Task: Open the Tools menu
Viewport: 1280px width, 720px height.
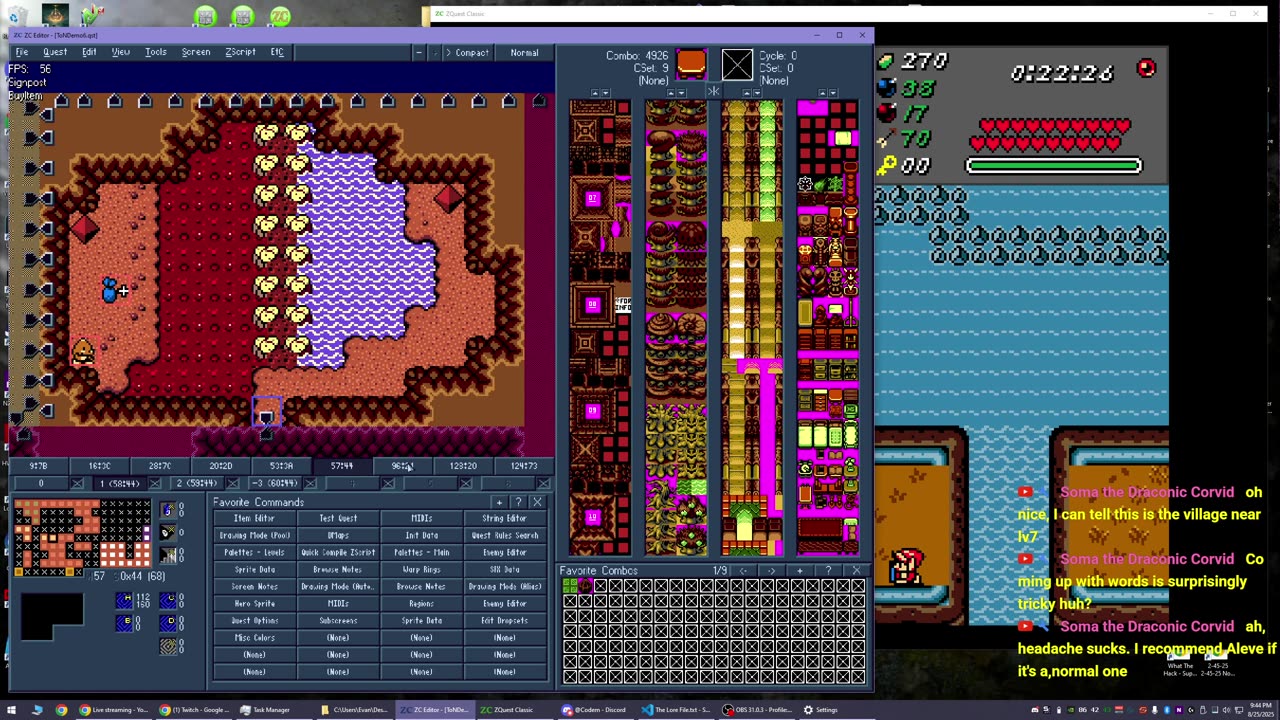Action: pos(156,52)
